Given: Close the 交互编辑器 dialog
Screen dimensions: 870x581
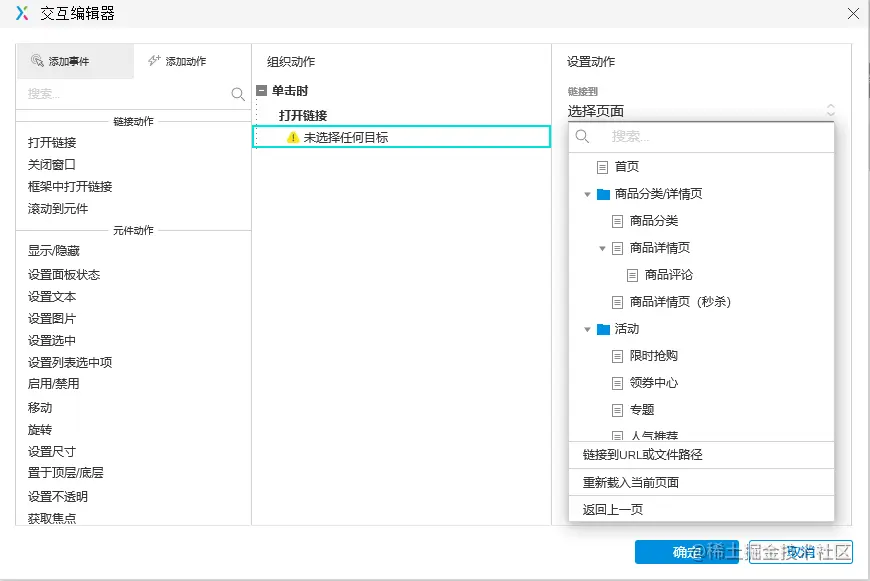Looking at the screenshot, I should tap(853, 13).
